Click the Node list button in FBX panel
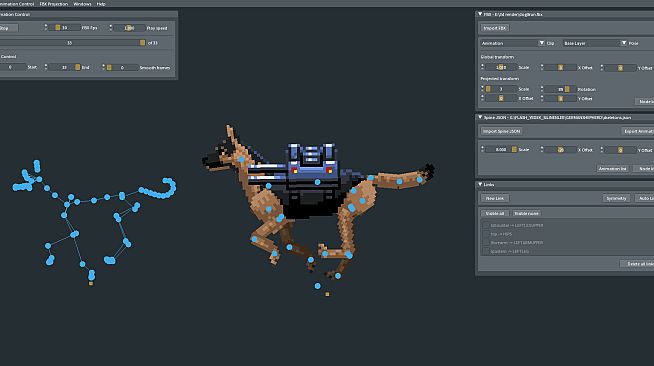This screenshot has height=366, width=654. click(645, 102)
